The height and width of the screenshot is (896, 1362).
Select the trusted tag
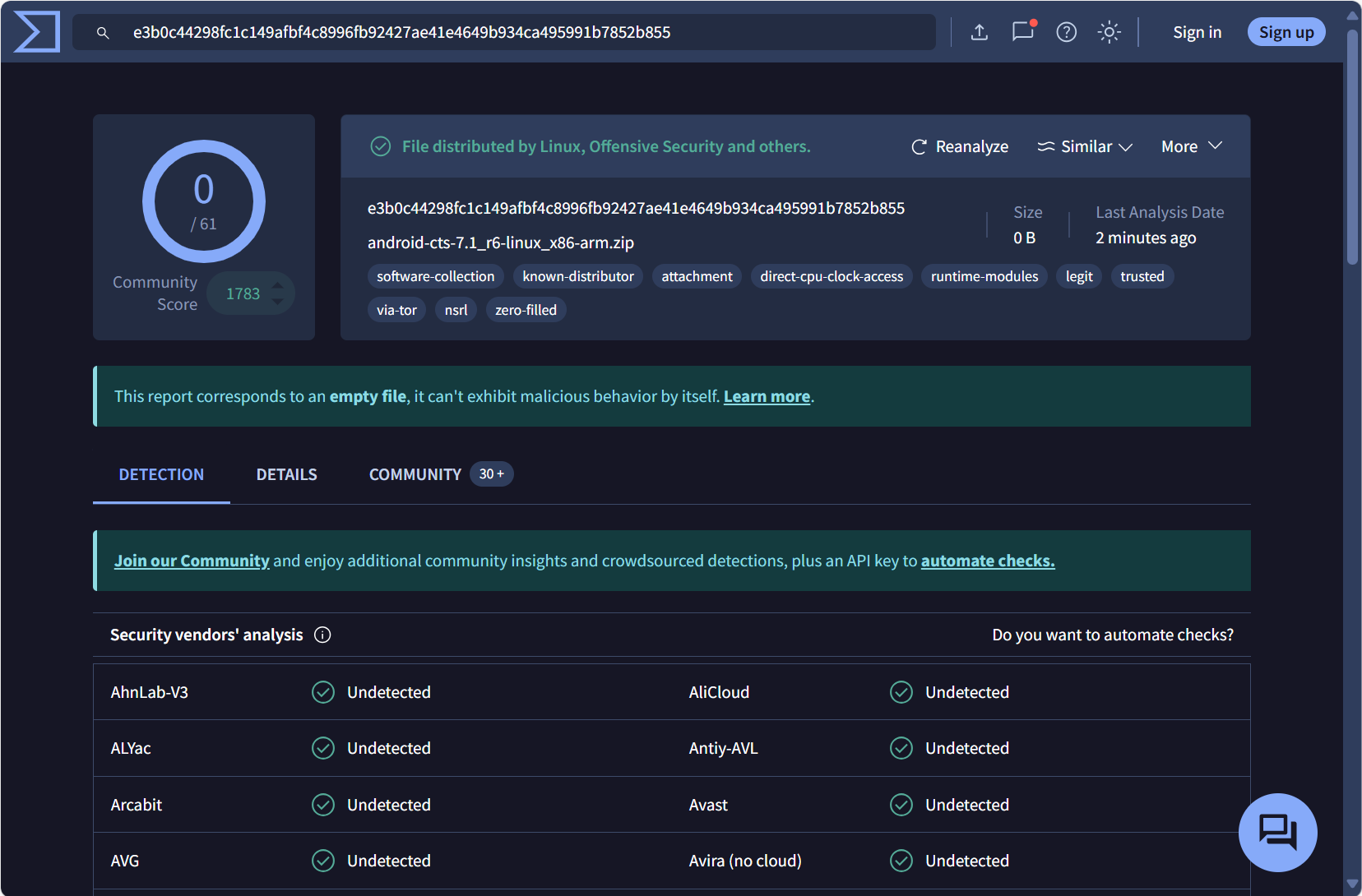(1142, 276)
